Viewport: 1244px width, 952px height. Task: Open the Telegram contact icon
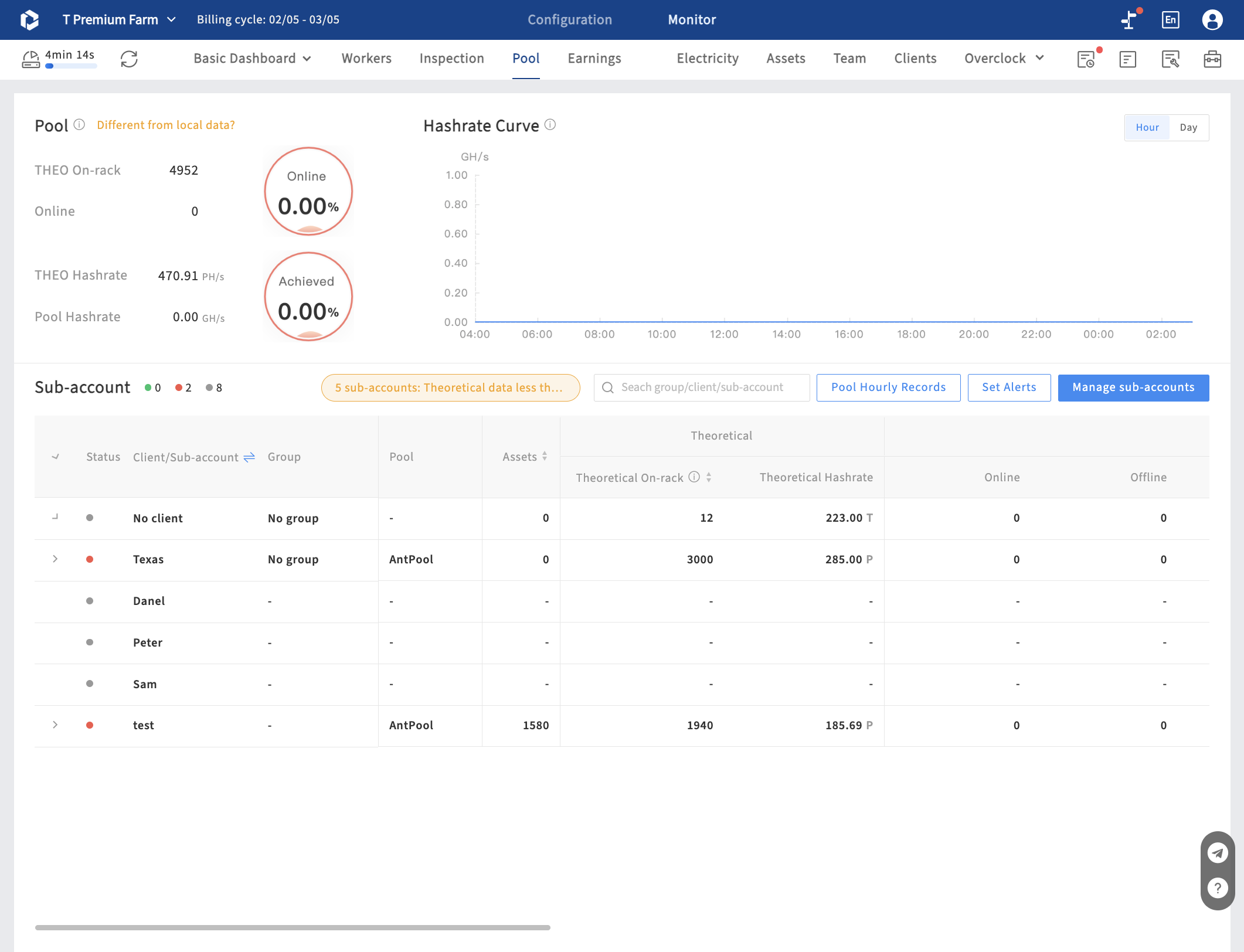pos(1218,853)
